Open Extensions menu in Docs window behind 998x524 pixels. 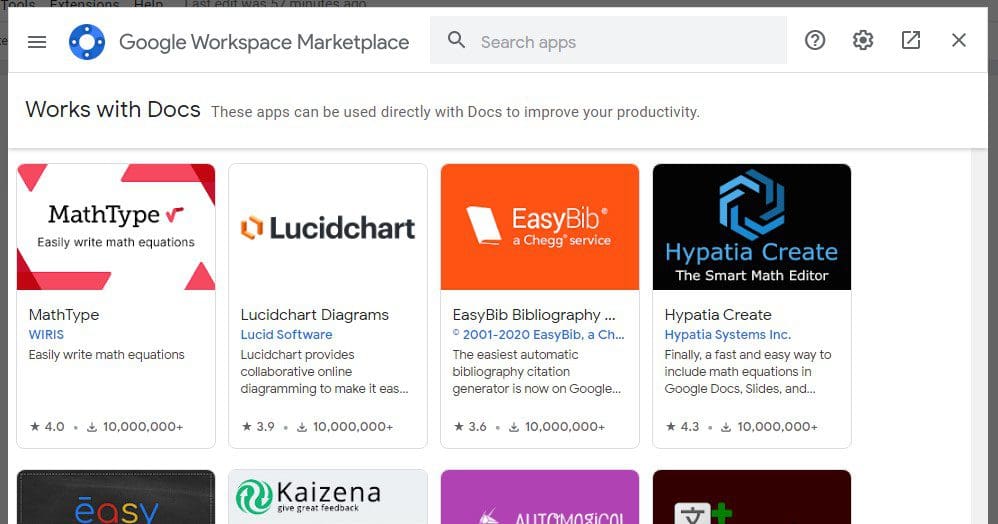click(84, 4)
